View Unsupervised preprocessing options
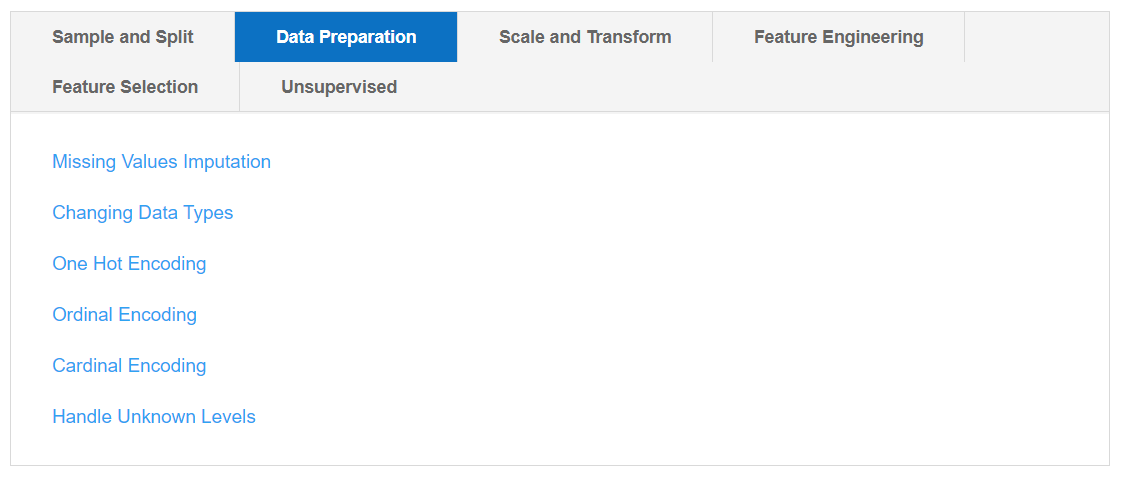This screenshot has width=1121, height=480. (x=339, y=87)
